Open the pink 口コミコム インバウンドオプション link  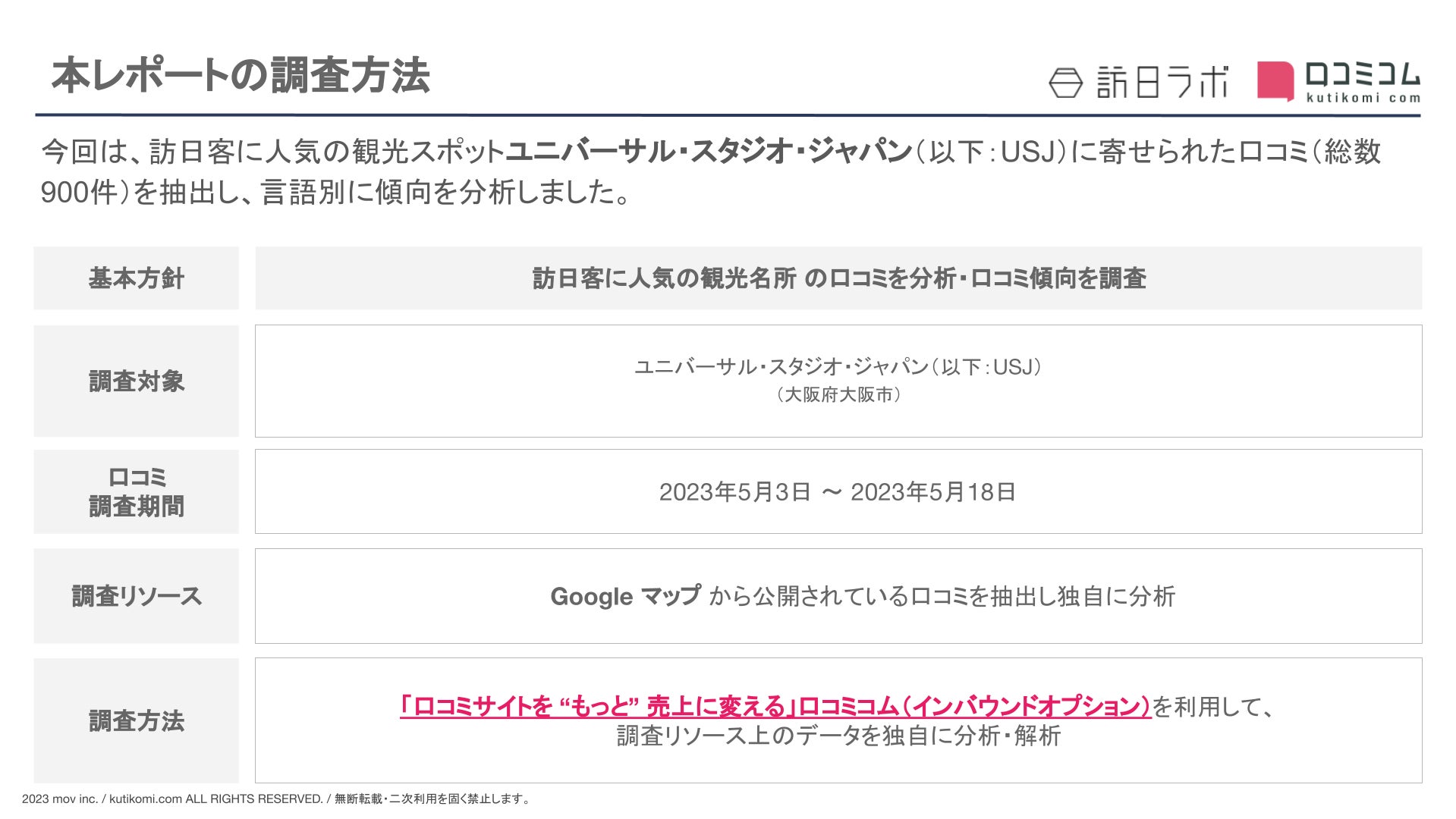tap(775, 707)
